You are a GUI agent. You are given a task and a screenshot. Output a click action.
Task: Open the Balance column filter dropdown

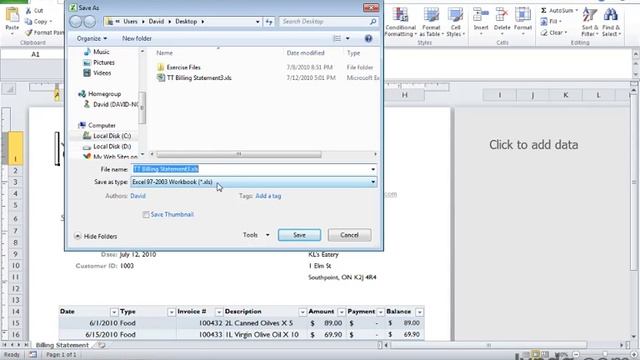tap(420, 312)
